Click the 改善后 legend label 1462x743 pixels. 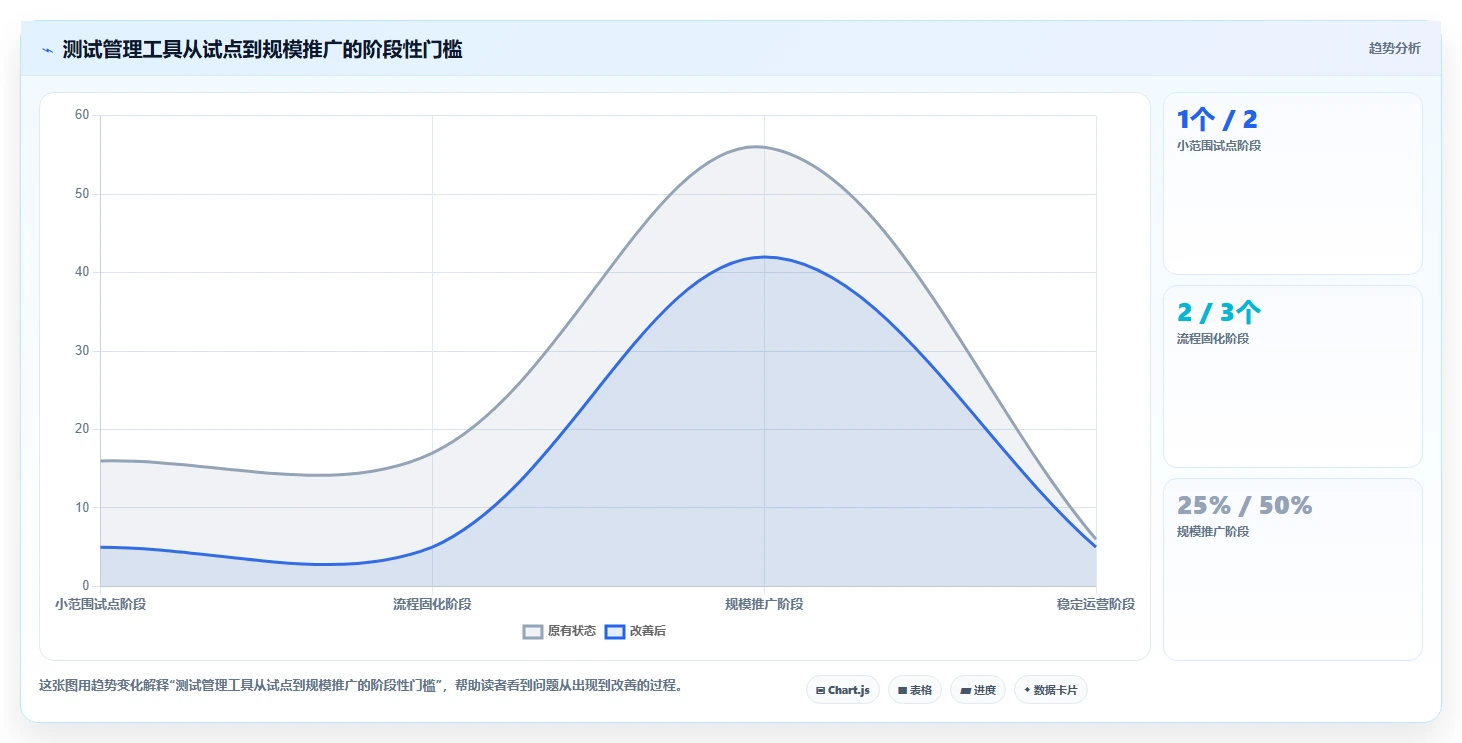coord(648,631)
